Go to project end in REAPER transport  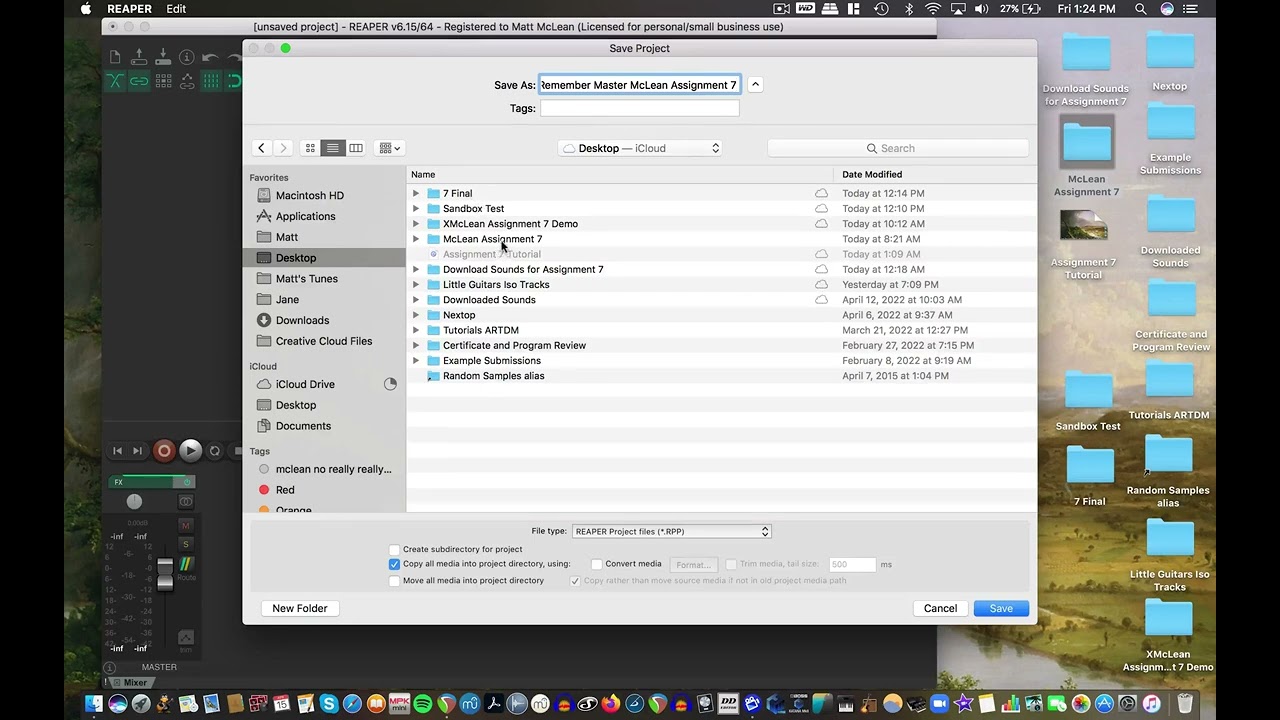(138, 451)
